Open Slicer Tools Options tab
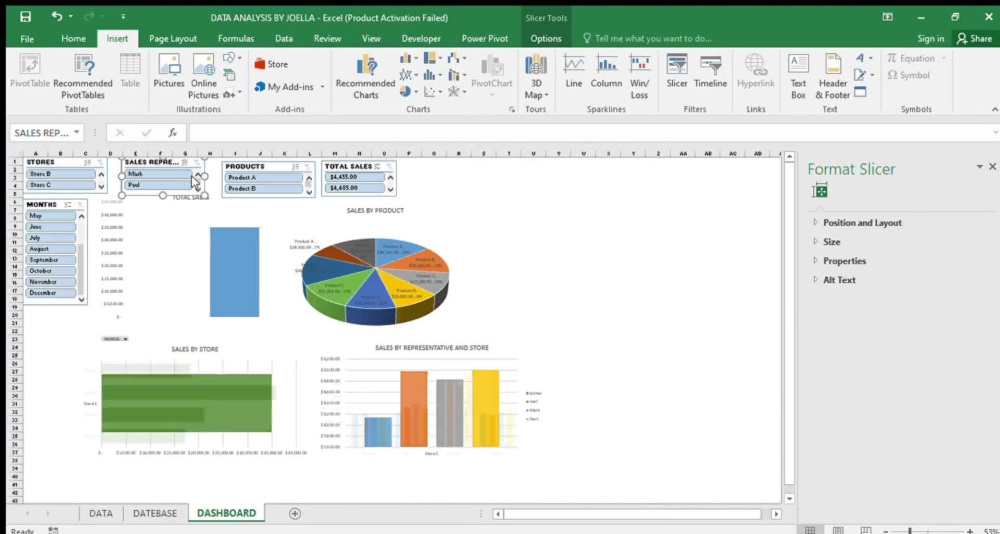This screenshot has height=534, width=1000. pyautogui.click(x=546, y=38)
